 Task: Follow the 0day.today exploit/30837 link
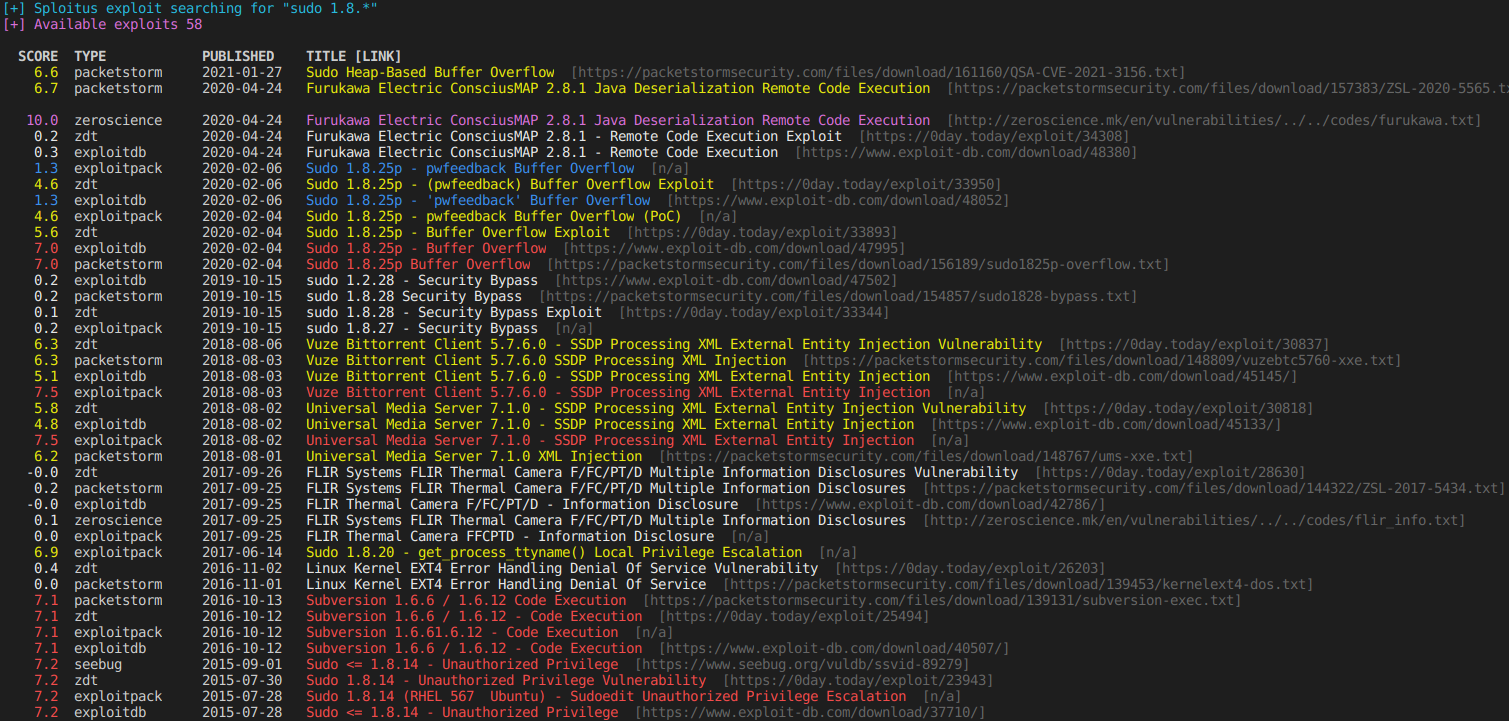tap(1194, 344)
